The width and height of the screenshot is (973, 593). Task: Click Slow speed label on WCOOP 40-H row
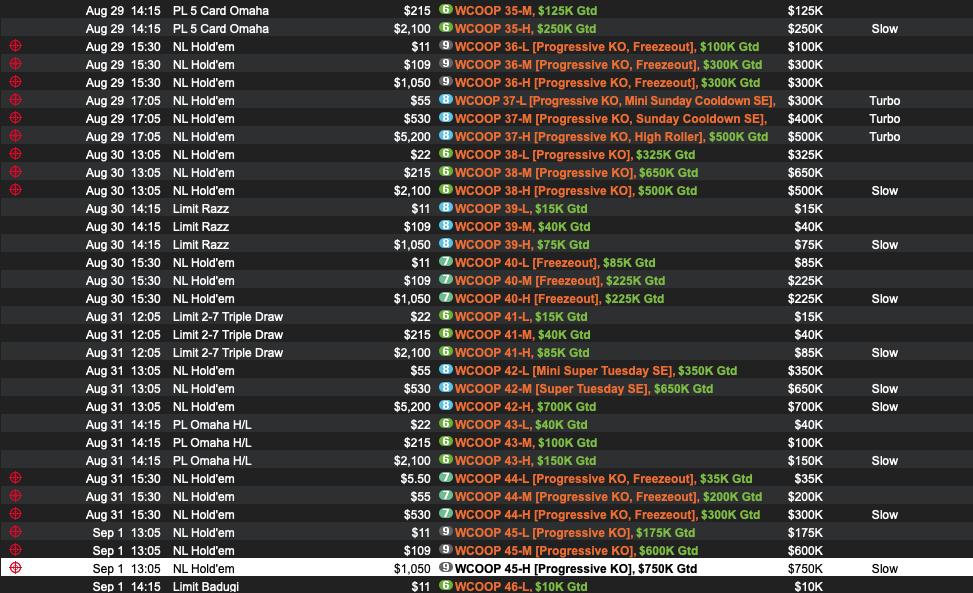pyautogui.click(x=884, y=298)
